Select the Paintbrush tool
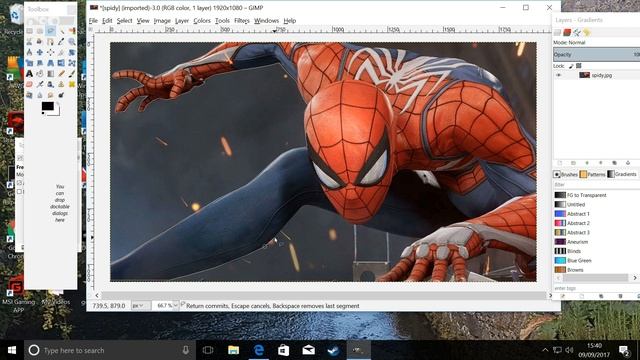Screen dimensions: 640x360 pyautogui.click(x=72, y=73)
